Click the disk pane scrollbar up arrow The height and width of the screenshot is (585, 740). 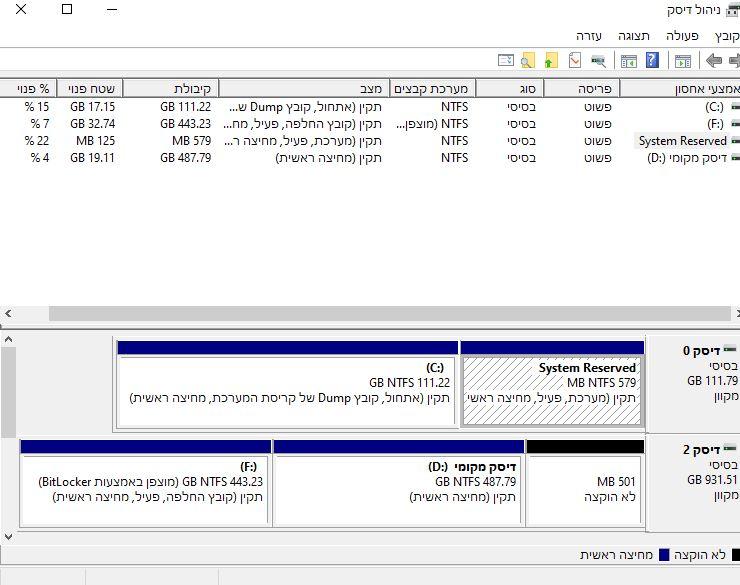8,340
